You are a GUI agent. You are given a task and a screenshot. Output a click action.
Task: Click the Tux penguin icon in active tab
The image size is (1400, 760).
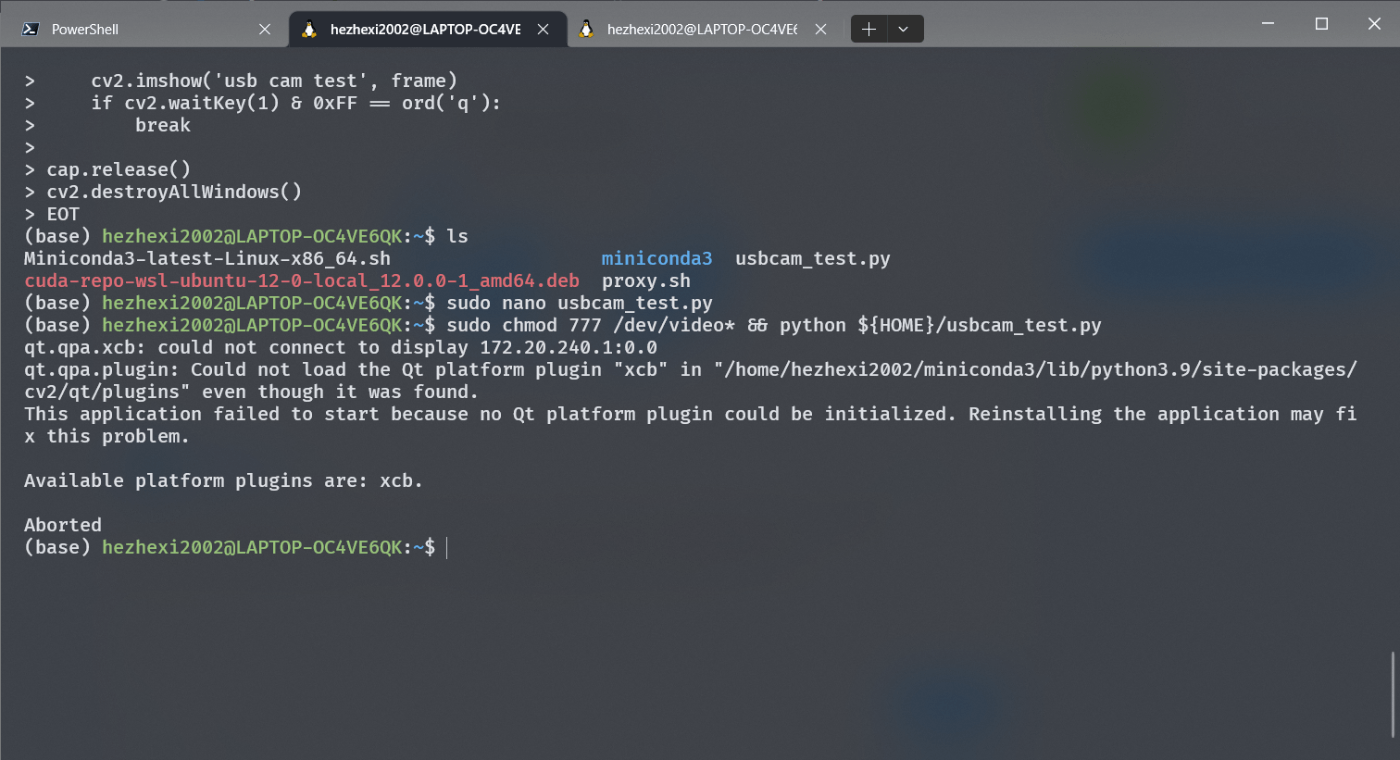[x=310, y=29]
